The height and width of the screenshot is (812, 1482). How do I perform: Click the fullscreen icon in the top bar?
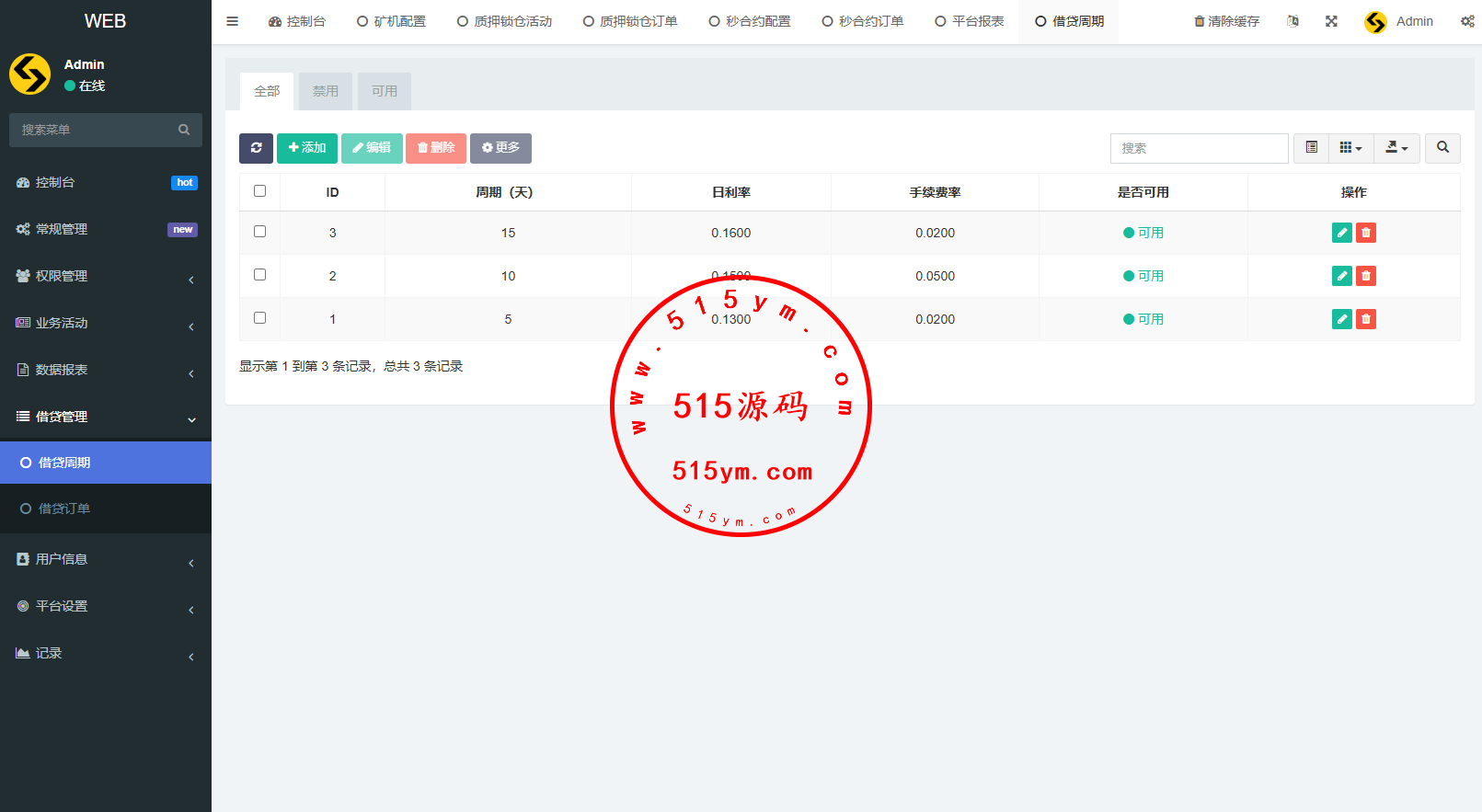pos(1331,21)
